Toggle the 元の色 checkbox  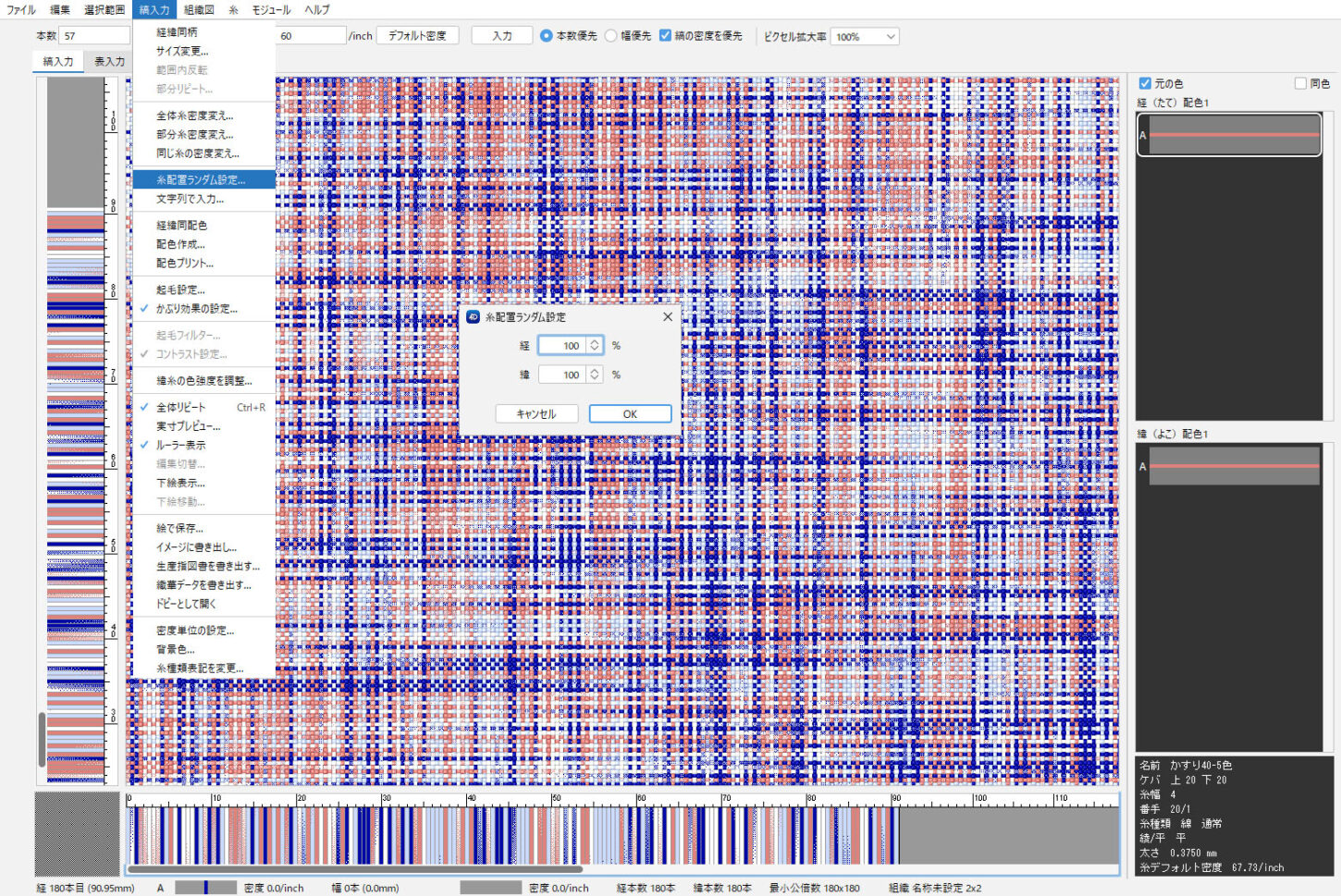1145,83
